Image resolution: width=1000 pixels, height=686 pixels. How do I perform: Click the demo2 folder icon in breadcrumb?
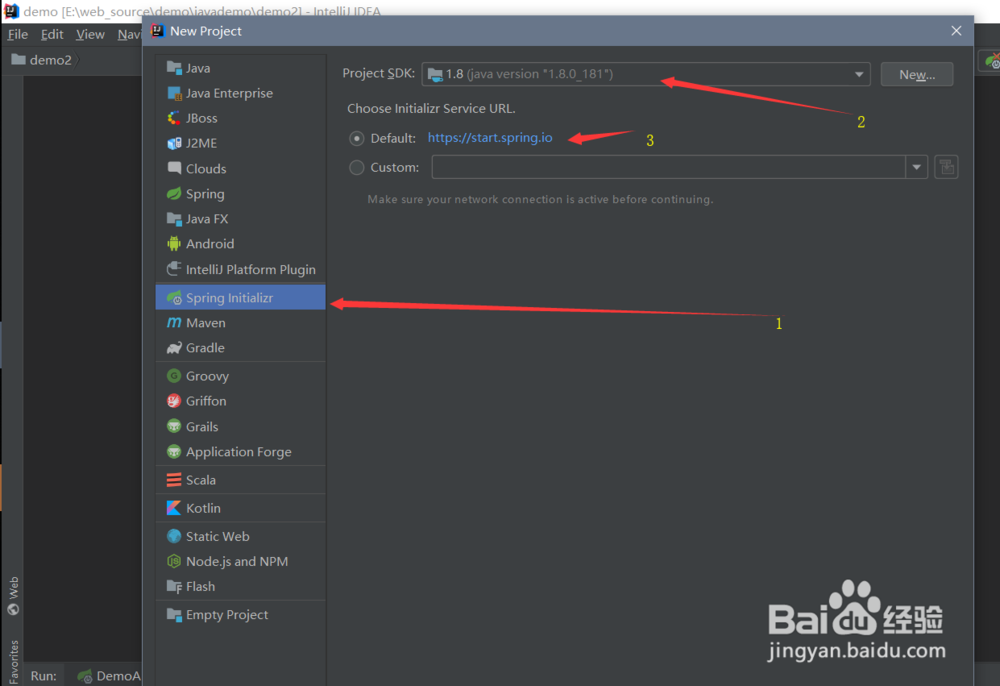[18, 59]
